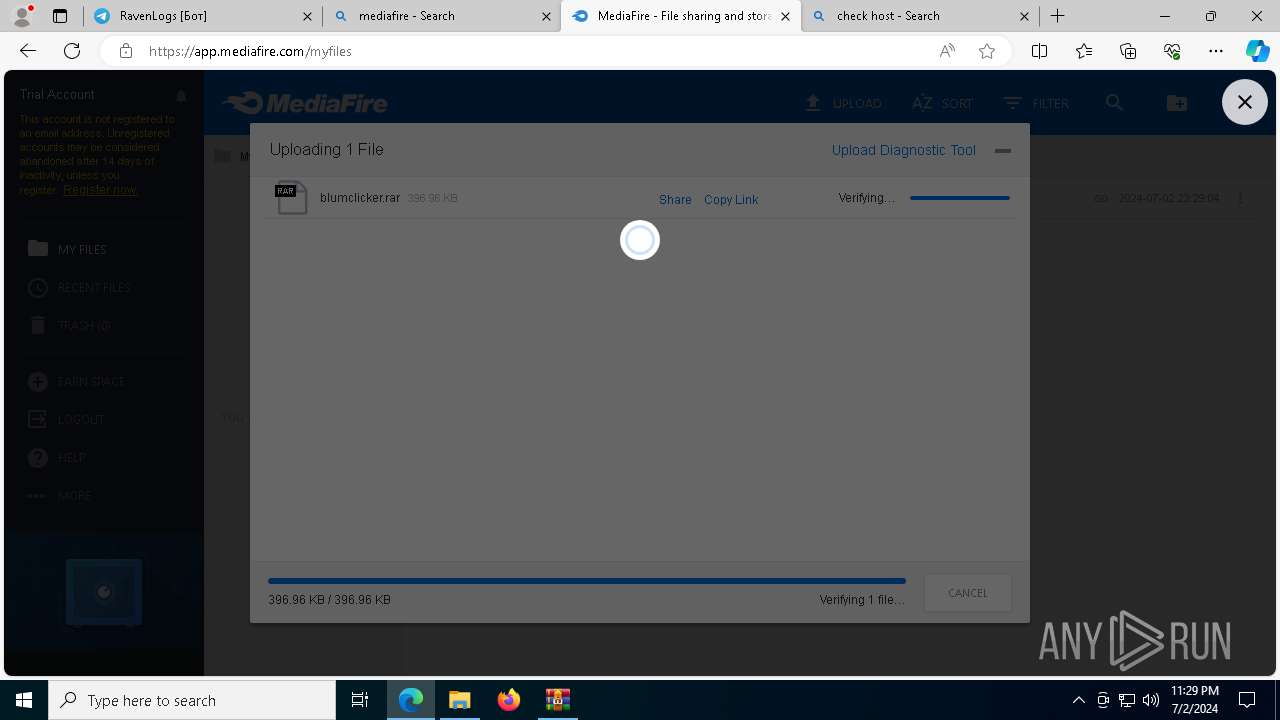
Task: Close the overlay with the round X button
Action: (1244, 102)
